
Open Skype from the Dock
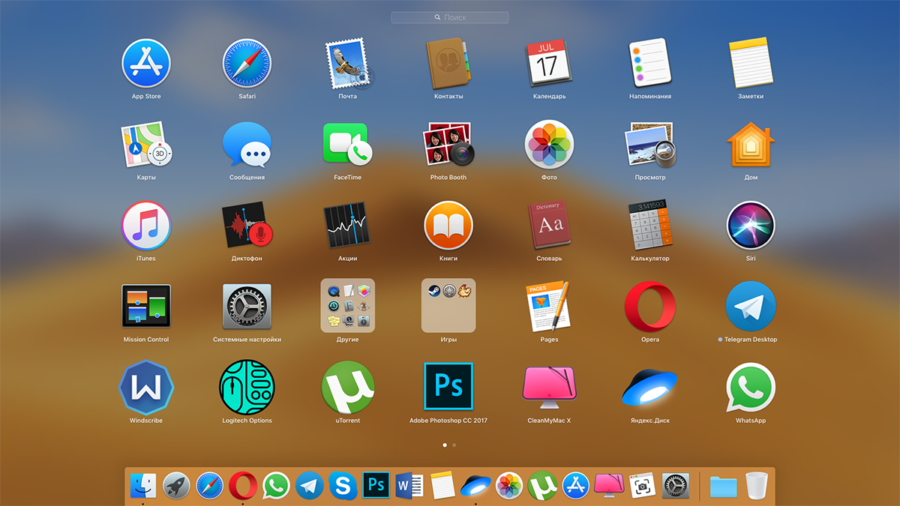tap(343, 486)
